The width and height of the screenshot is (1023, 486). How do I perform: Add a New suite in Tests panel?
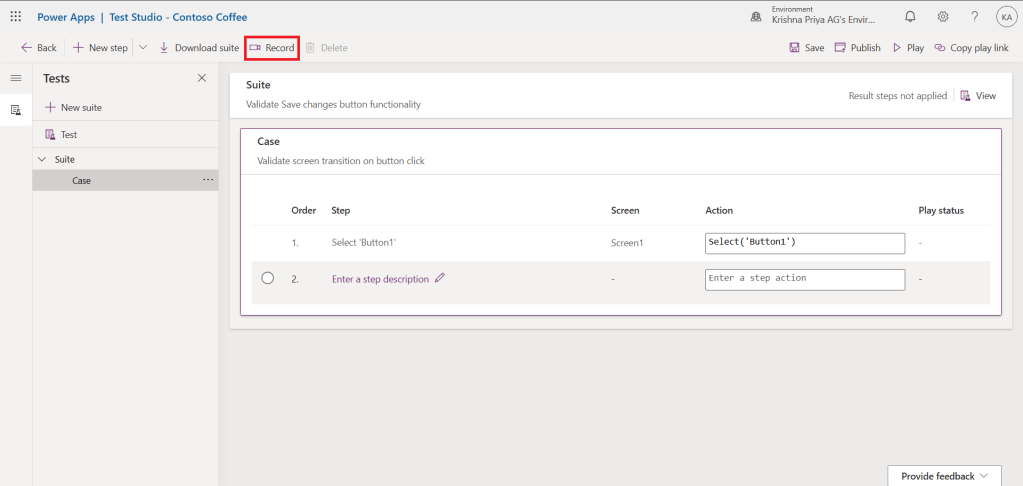coord(73,107)
